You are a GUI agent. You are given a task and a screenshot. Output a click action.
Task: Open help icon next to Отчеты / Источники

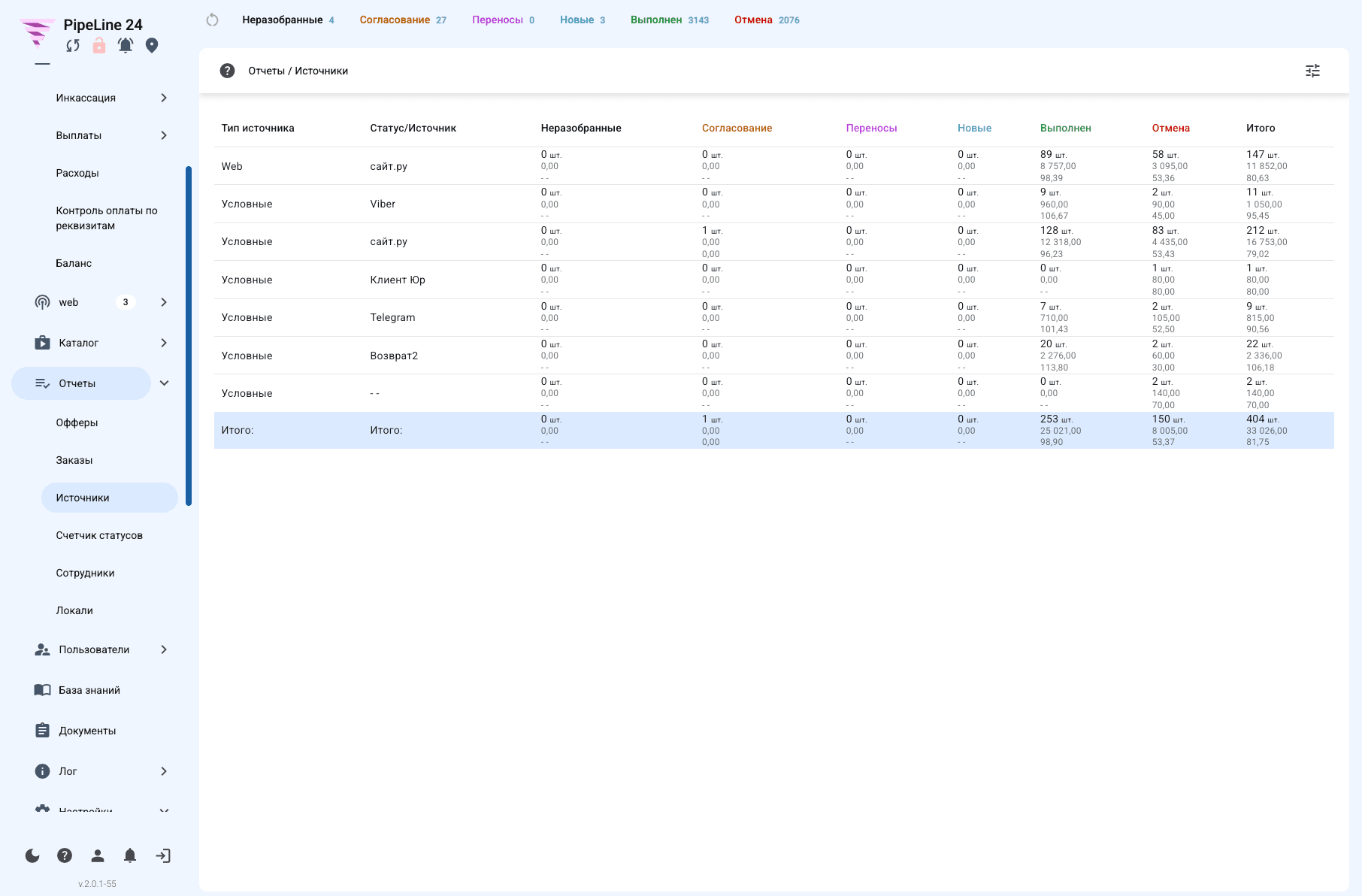227,71
